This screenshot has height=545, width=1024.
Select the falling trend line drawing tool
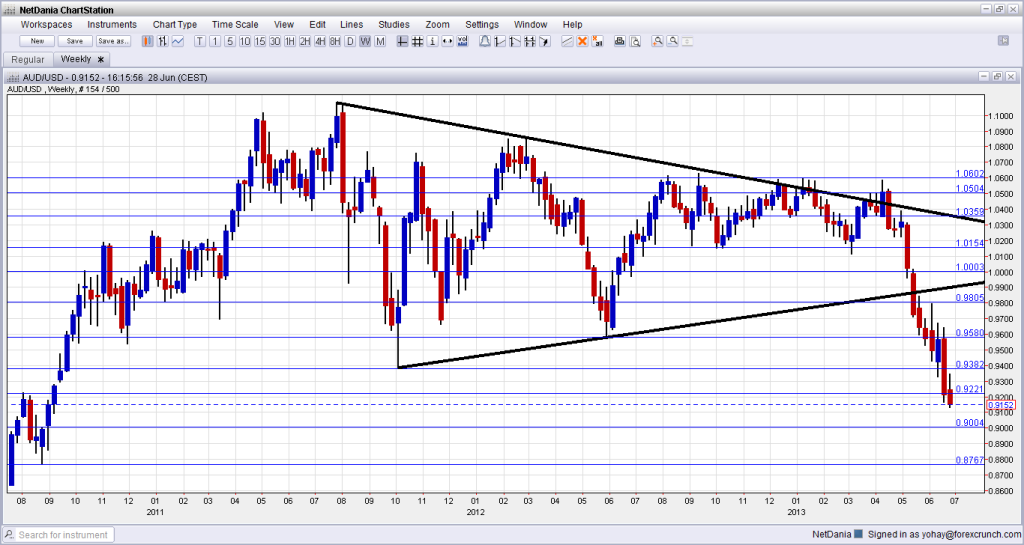[x=515, y=41]
